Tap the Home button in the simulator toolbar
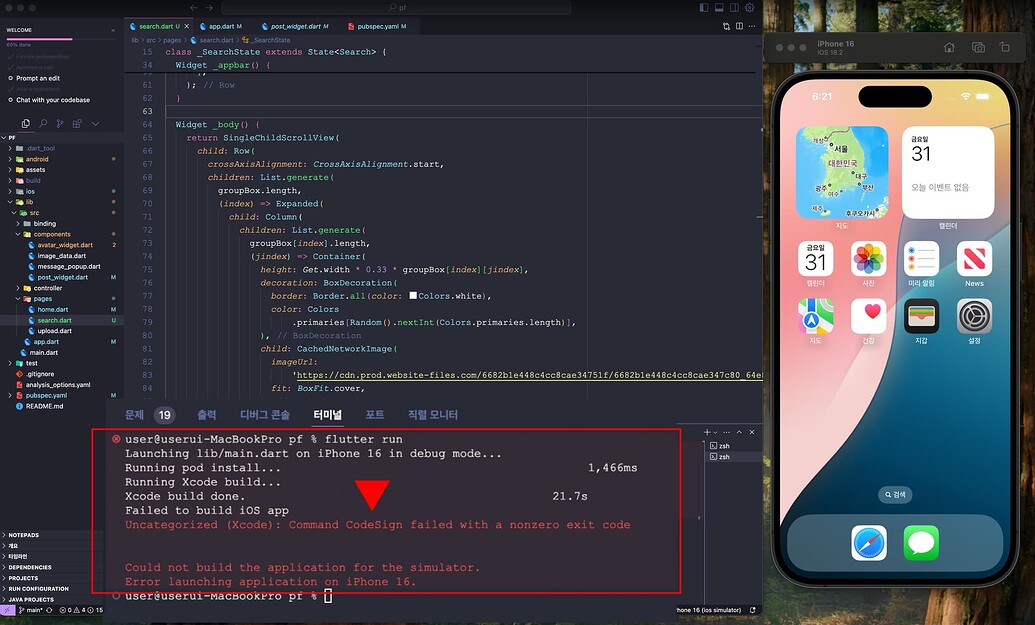The image size is (1035, 625). (948, 47)
